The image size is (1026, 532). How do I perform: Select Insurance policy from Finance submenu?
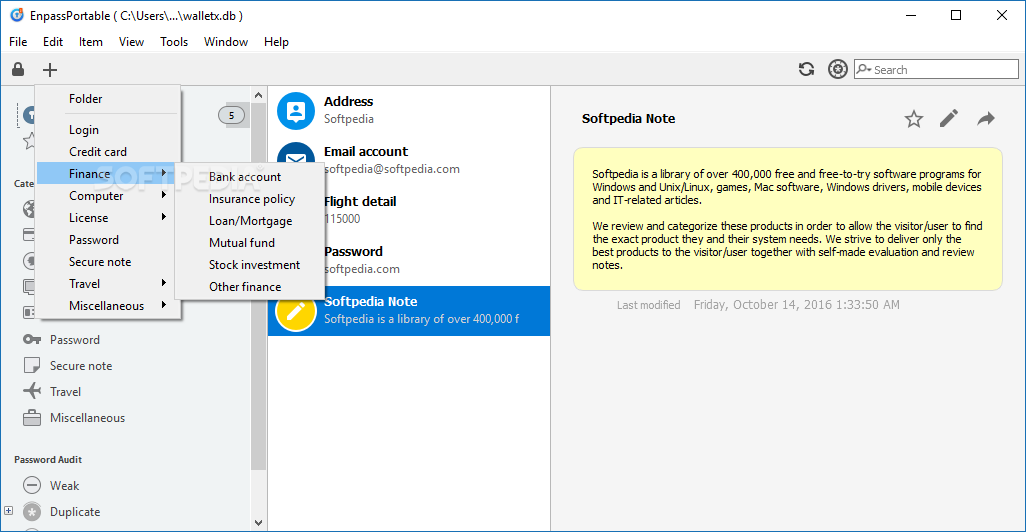(250, 199)
